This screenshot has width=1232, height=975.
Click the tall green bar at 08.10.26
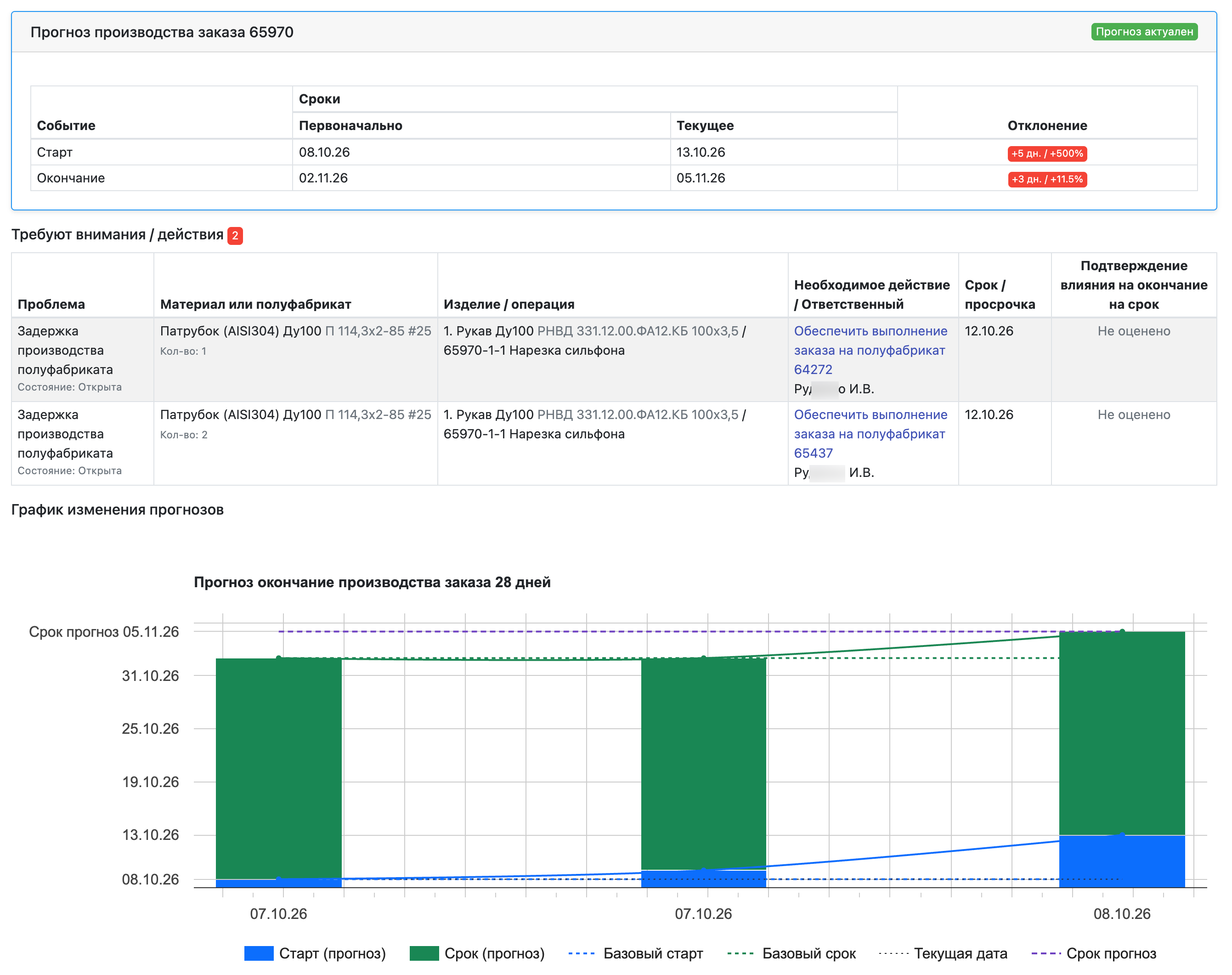pyautogui.click(x=1121, y=732)
